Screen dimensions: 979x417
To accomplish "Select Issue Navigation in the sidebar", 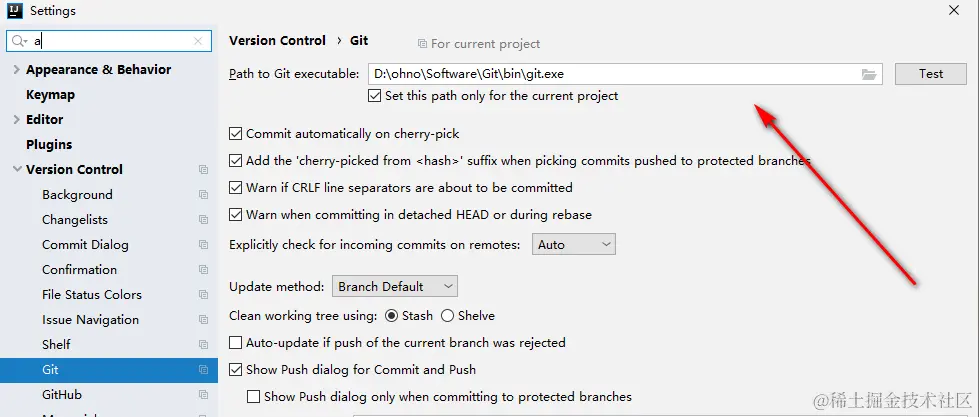I will [x=90, y=320].
